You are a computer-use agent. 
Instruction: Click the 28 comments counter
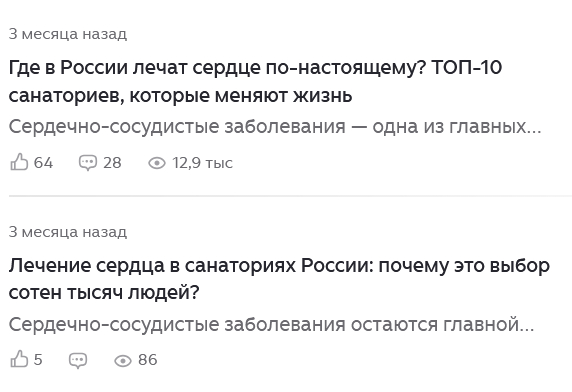112,163
